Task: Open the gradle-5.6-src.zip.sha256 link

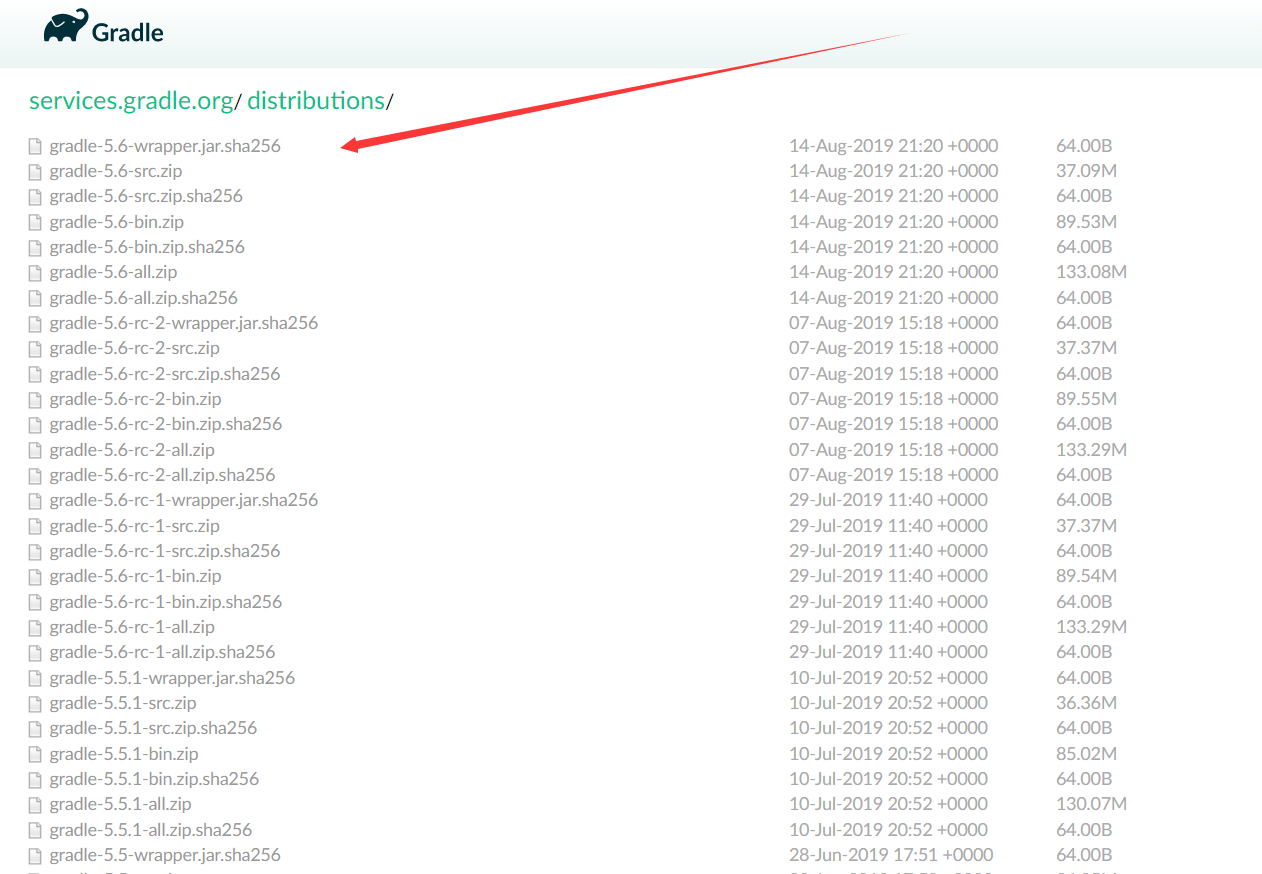Action: coord(146,196)
